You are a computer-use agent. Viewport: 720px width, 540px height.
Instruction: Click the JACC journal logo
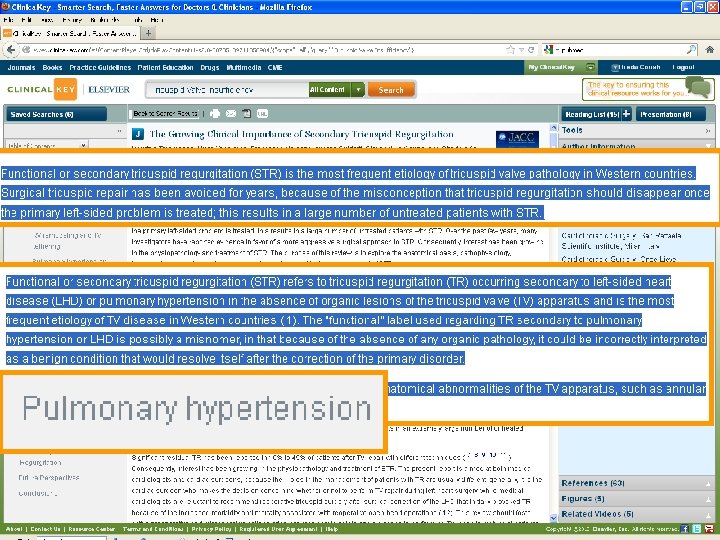click(517, 139)
